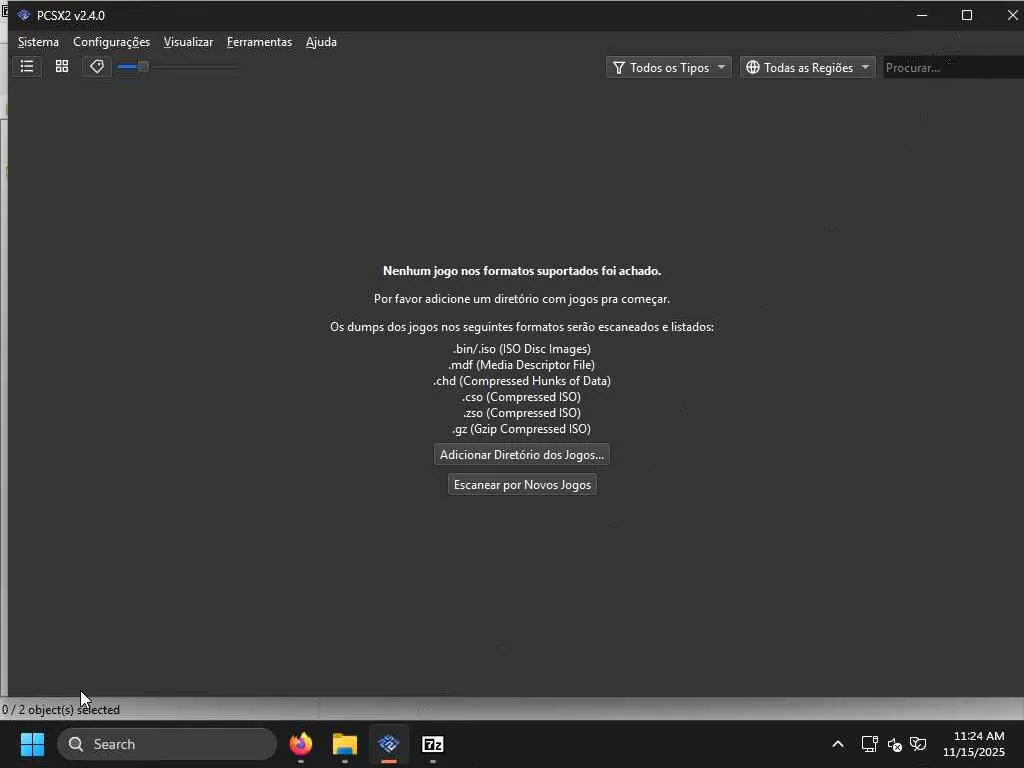Image resolution: width=1024 pixels, height=768 pixels.
Task: Click the PCSX2 taskbar icon
Action: (x=389, y=744)
